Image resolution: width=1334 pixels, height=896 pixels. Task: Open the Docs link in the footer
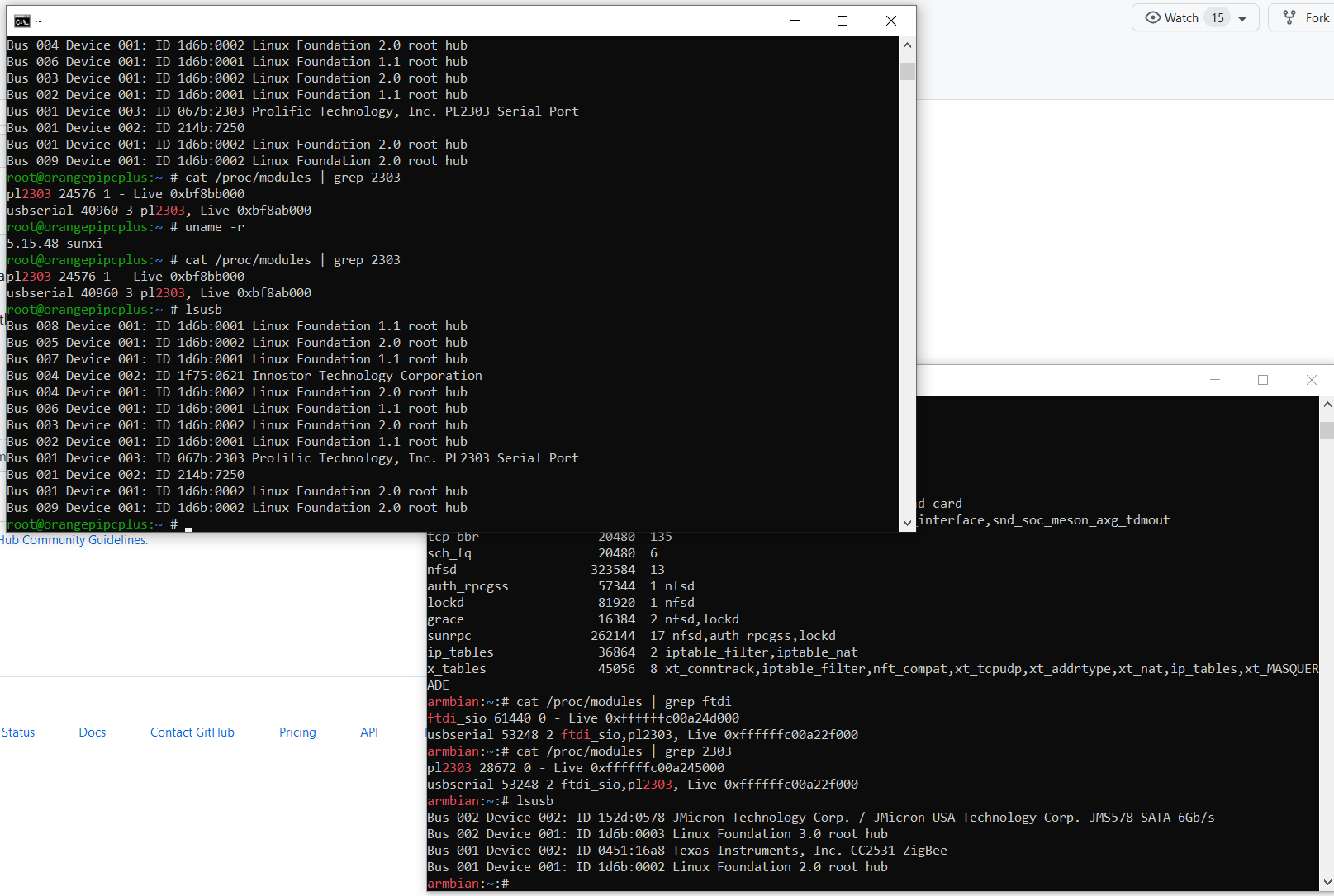point(92,732)
